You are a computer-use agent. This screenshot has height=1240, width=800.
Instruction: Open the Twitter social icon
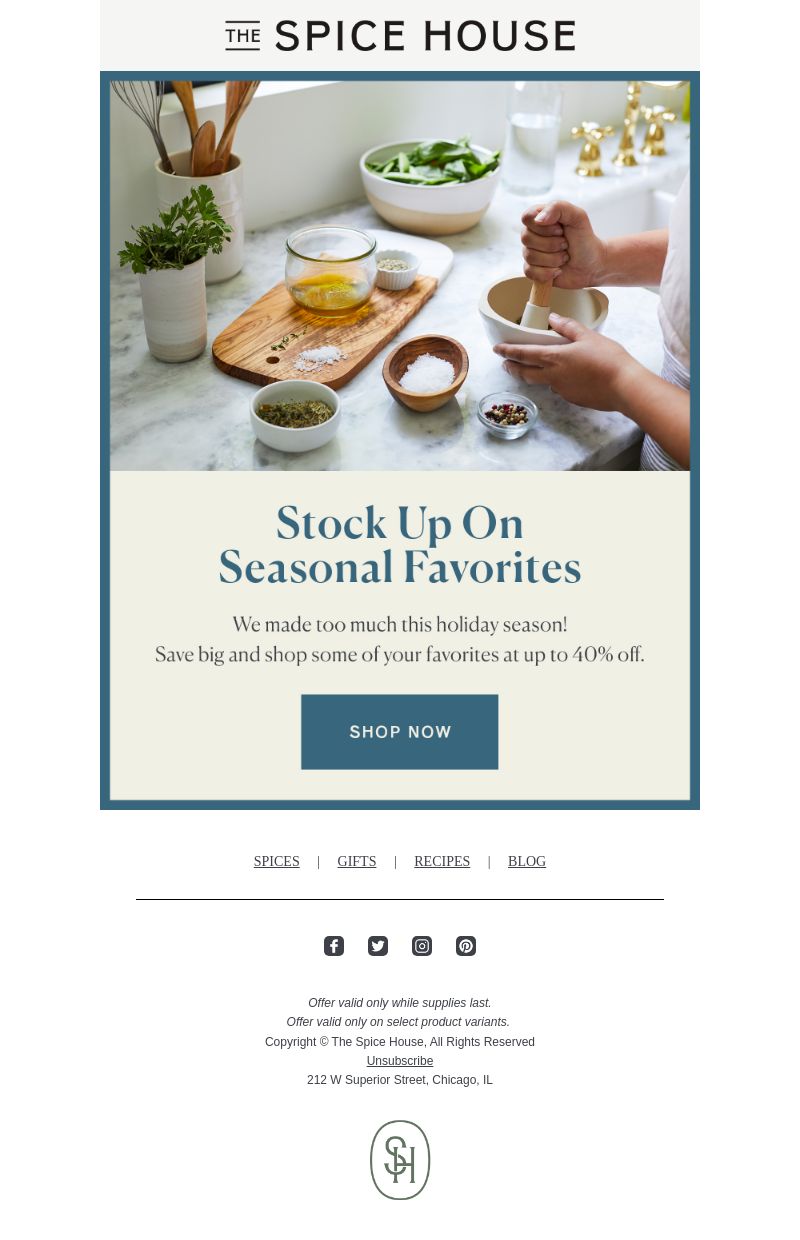[x=378, y=946]
